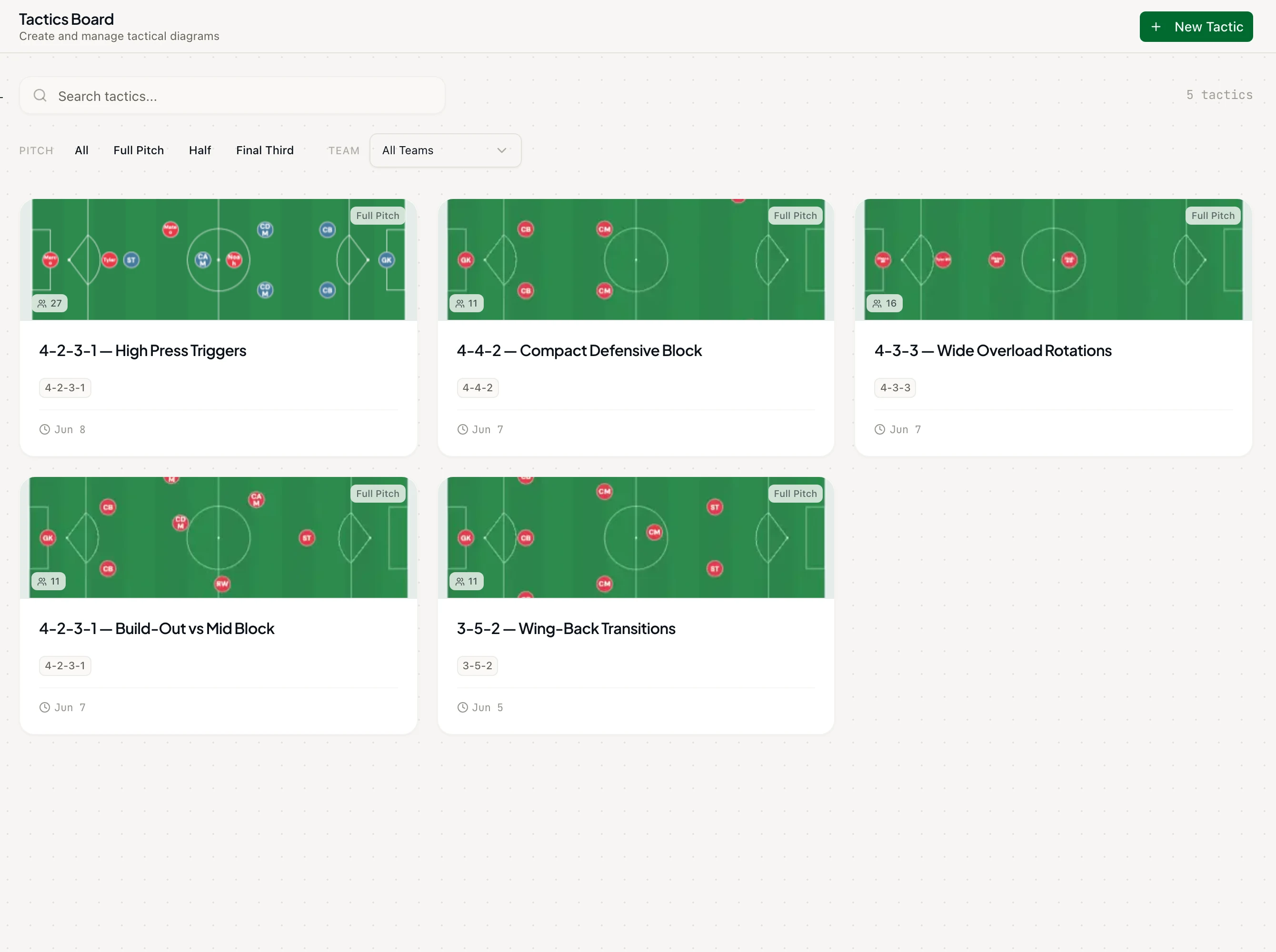1276x952 pixels.
Task: Open High Press Triggers pitch thumbnail
Action: pos(219,259)
